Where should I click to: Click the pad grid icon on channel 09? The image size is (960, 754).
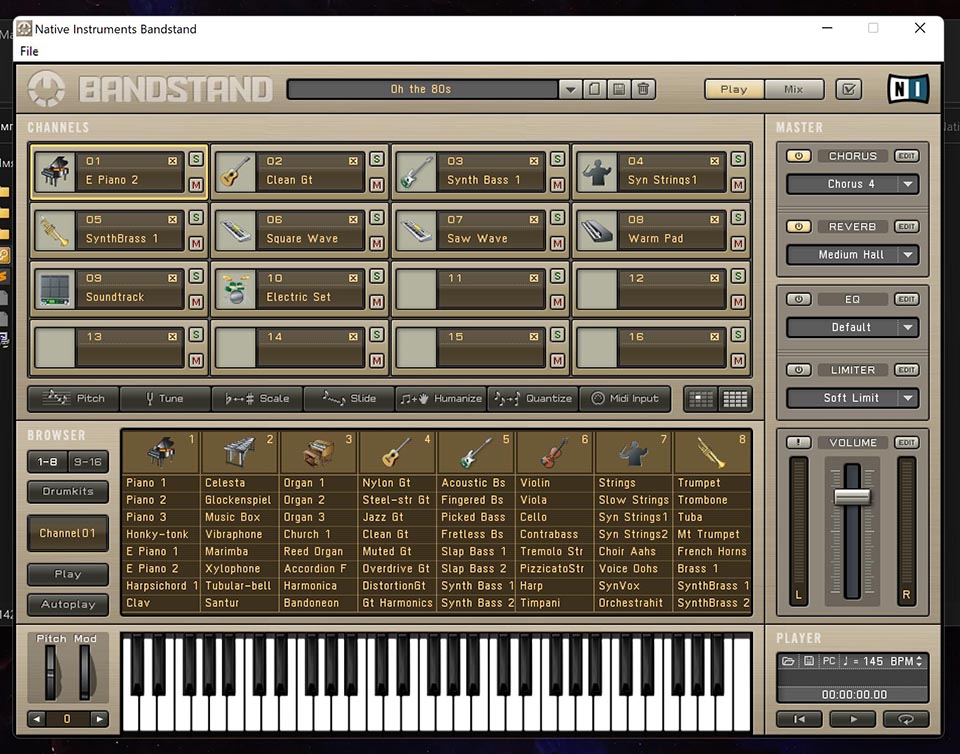tap(55, 289)
